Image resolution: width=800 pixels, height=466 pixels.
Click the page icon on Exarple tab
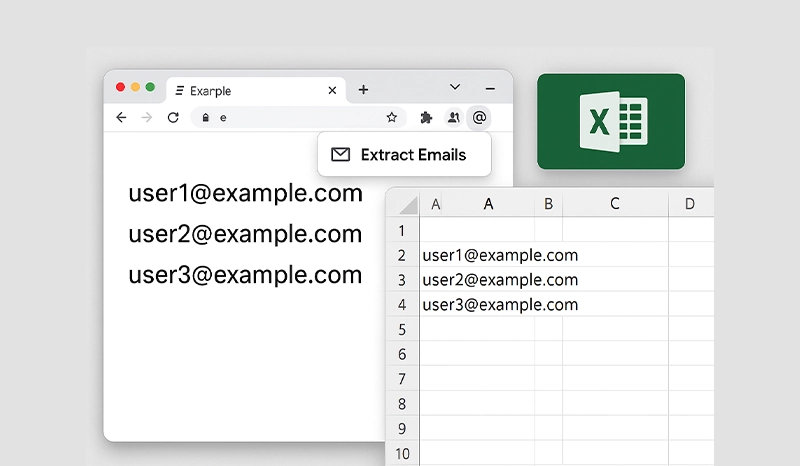click(x=180, y=90)
